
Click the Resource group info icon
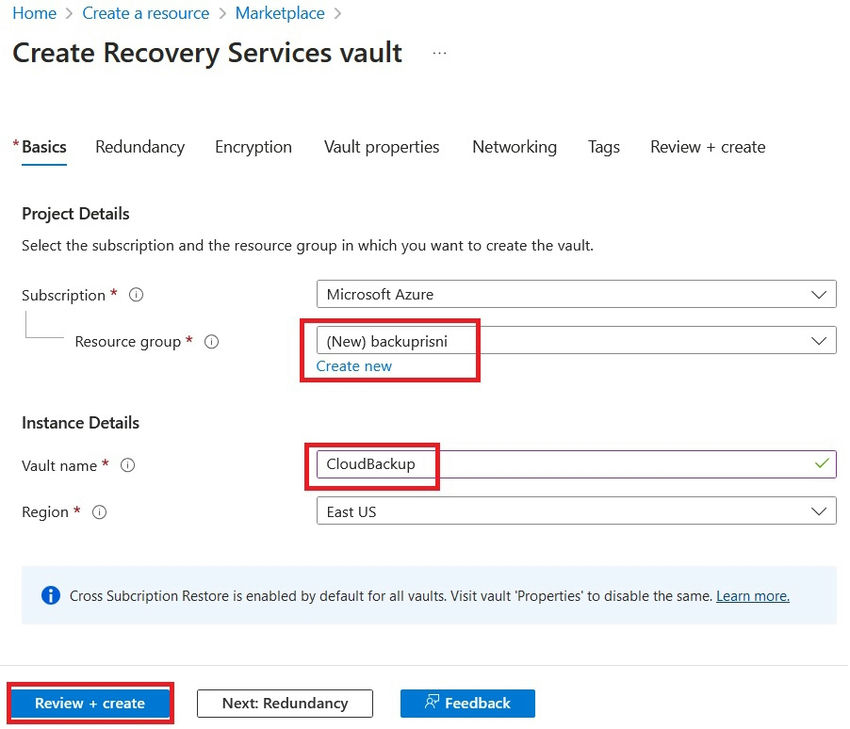pos(211,341)
